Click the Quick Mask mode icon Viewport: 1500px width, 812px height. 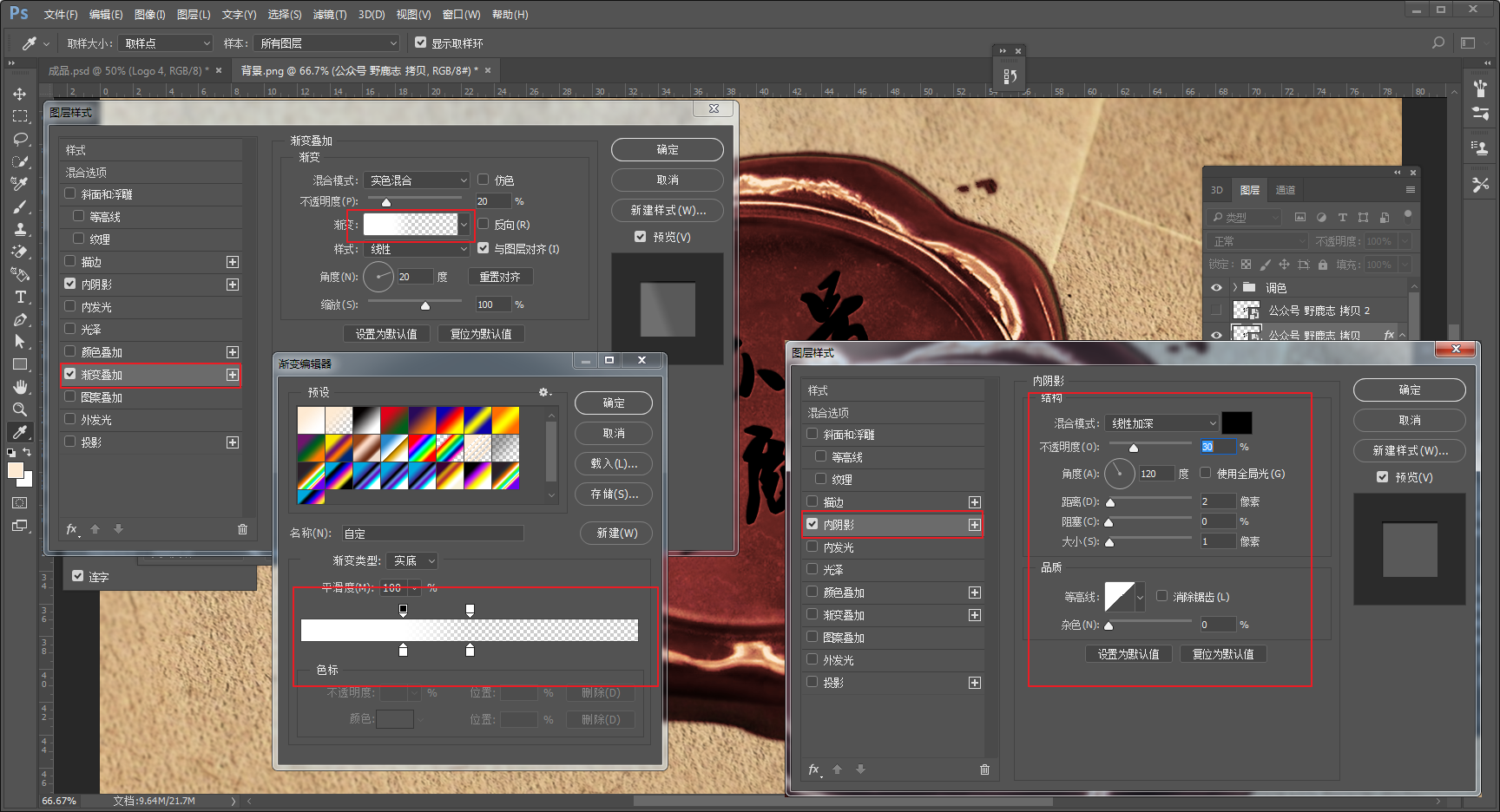[x=20, y=503]
